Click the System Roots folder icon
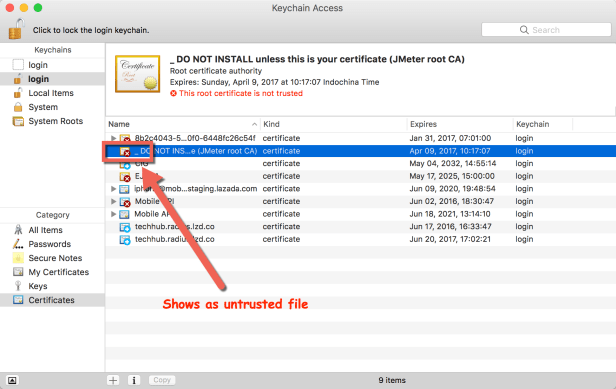 [x=18, y=121]
